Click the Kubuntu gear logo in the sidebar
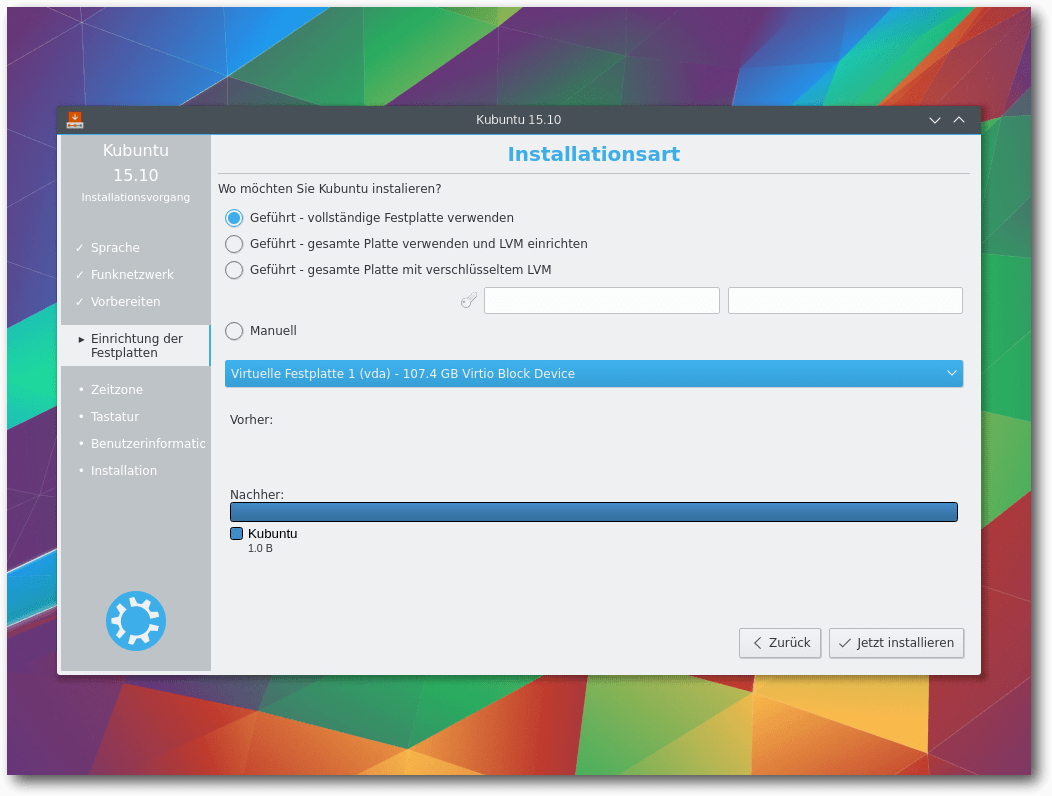The width and height of the screenshot is (1052, 796). pyautogui.click(x=136, y=621)
